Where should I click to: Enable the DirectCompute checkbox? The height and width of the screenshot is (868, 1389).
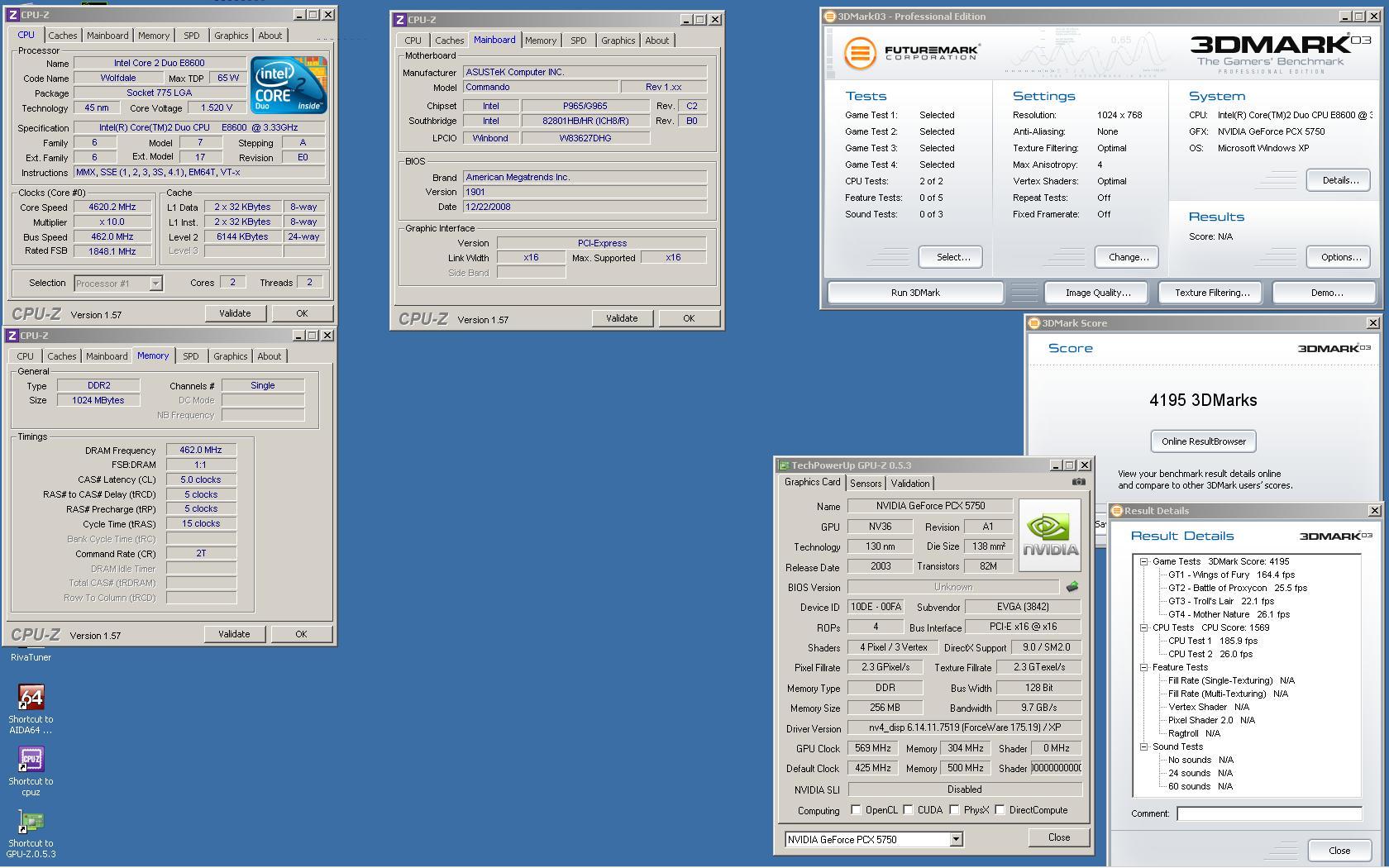(1000, 810)
